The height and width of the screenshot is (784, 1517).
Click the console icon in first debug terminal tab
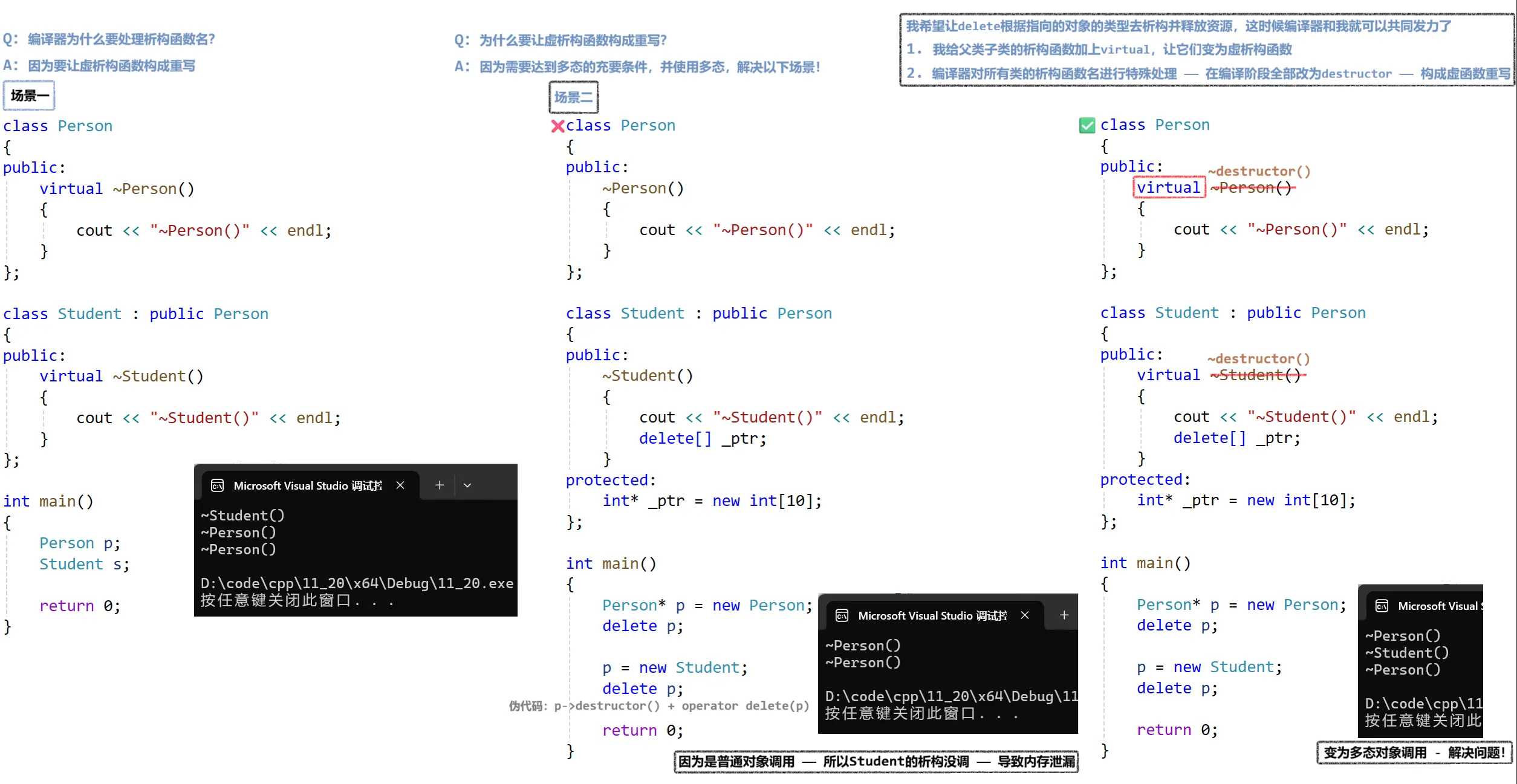pos(217,485)
